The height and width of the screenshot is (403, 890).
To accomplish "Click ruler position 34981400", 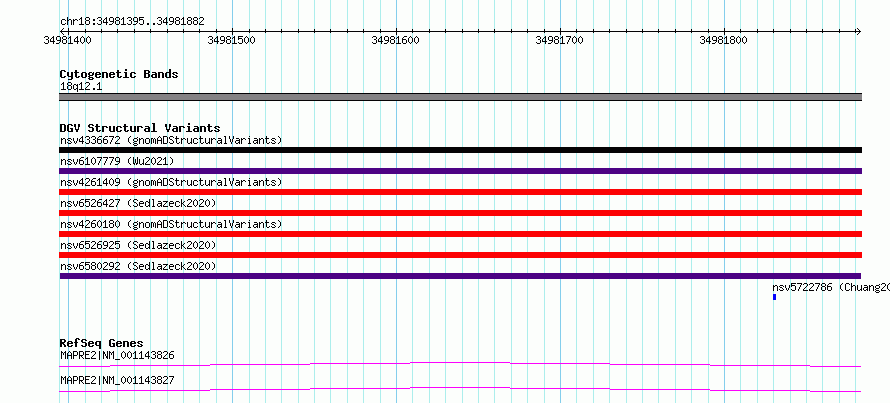I will coord(68,40).
